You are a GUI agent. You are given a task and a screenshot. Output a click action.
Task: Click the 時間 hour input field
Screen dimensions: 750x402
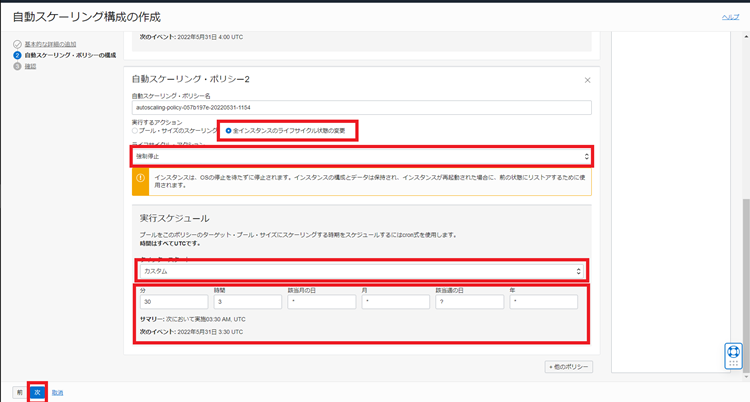246,301
